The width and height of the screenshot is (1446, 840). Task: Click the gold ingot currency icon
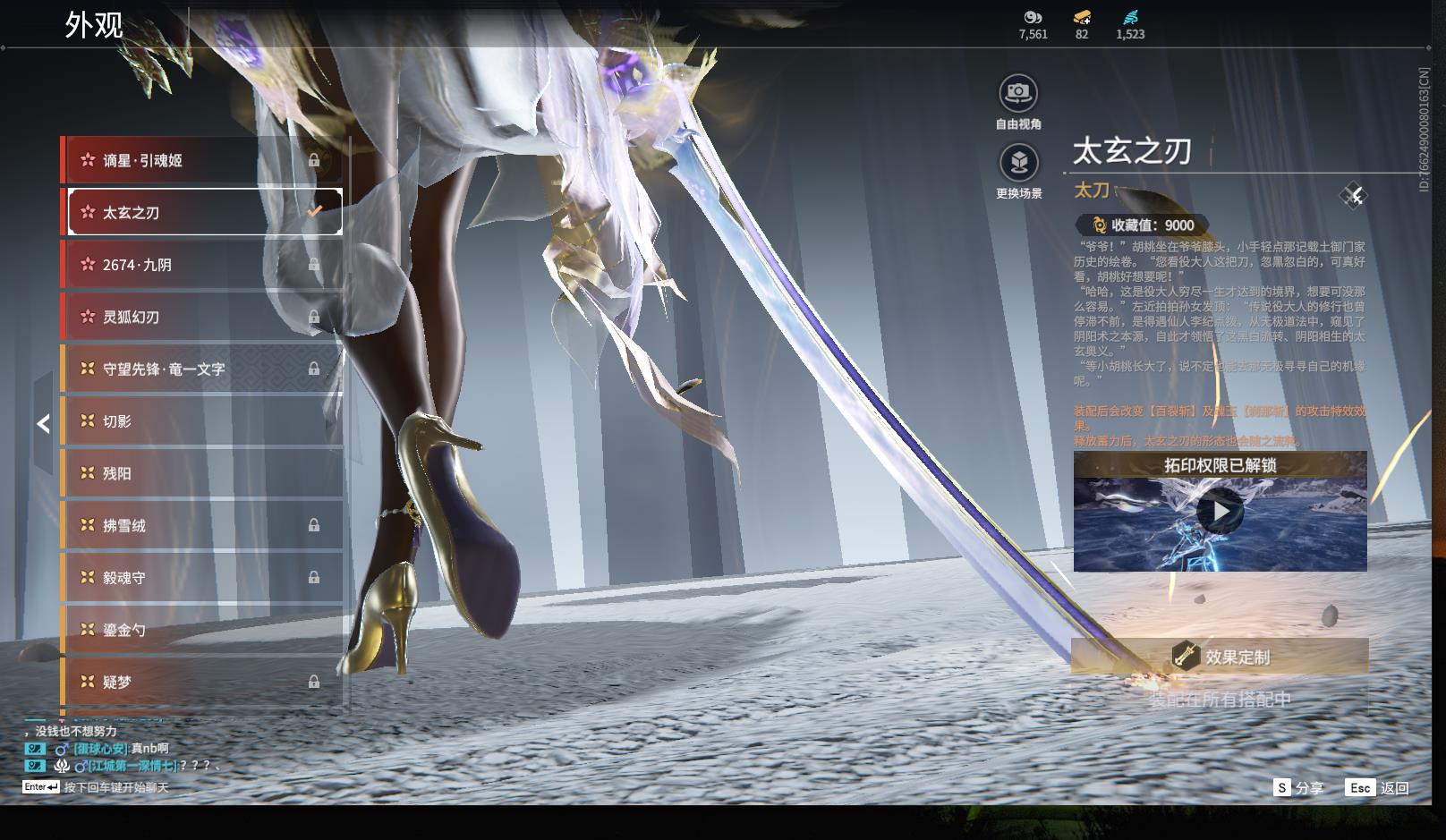pyautogui.click(x=1082, y=17)
